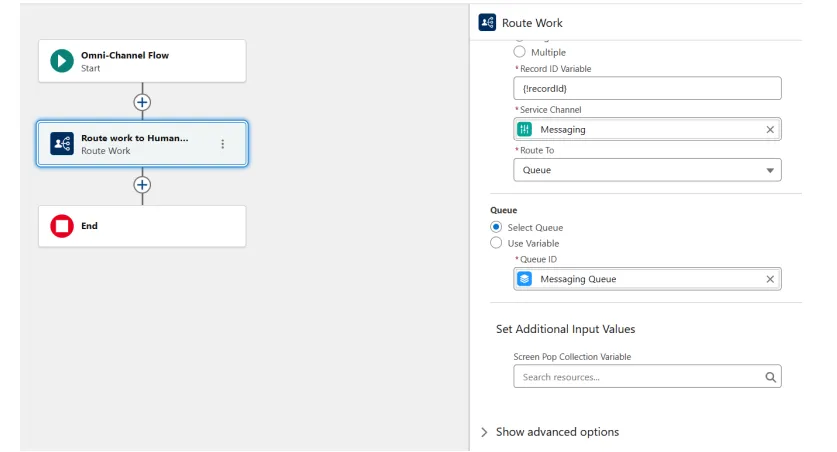
Task: Select the Multiple radio option
Action: tap(520, 52)
